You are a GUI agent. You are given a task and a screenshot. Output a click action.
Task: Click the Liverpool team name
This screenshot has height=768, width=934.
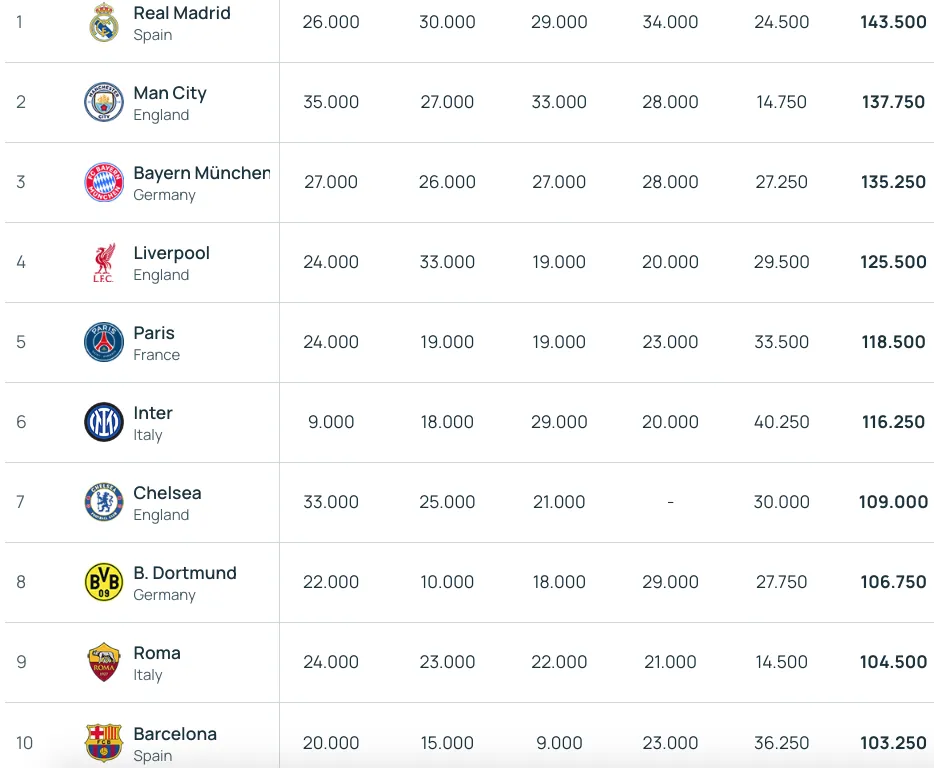[x=172, y=253]
